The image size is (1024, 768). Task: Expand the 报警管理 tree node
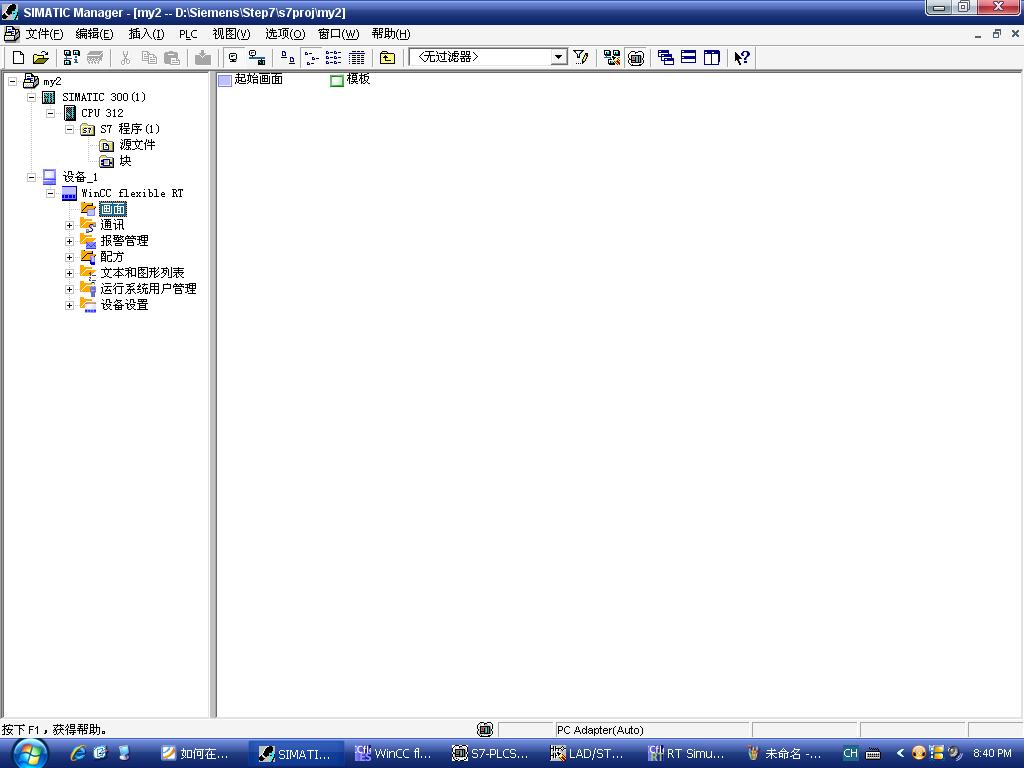70,241
